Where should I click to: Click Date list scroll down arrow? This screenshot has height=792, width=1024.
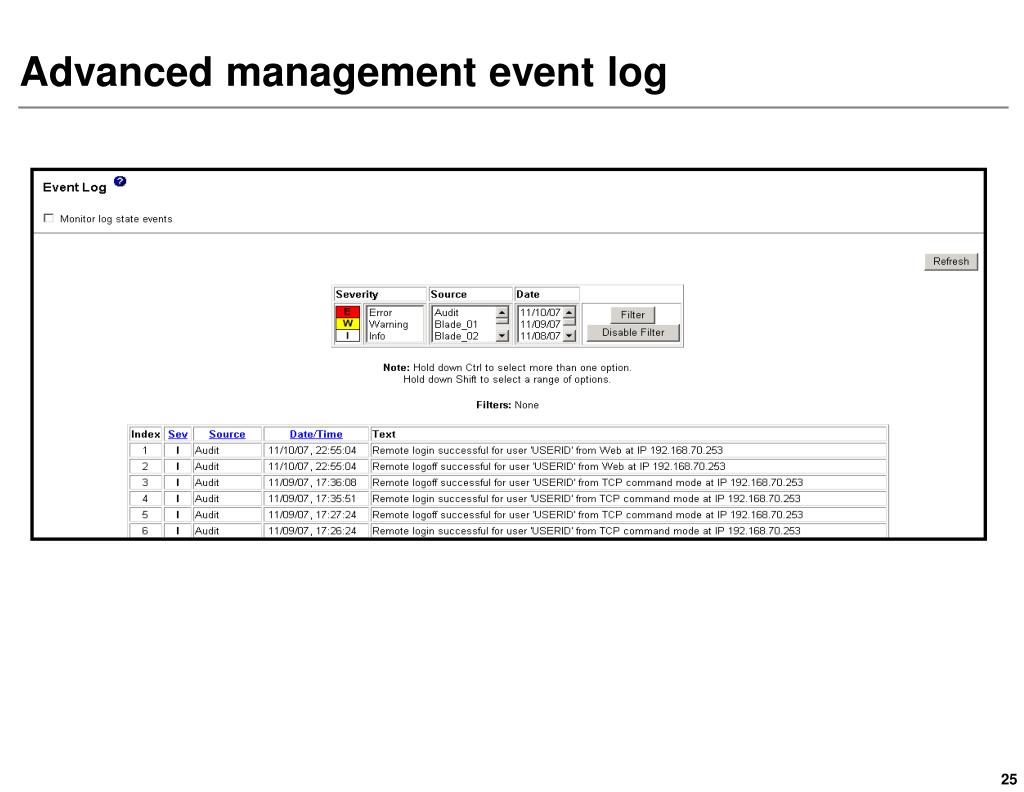569,336
